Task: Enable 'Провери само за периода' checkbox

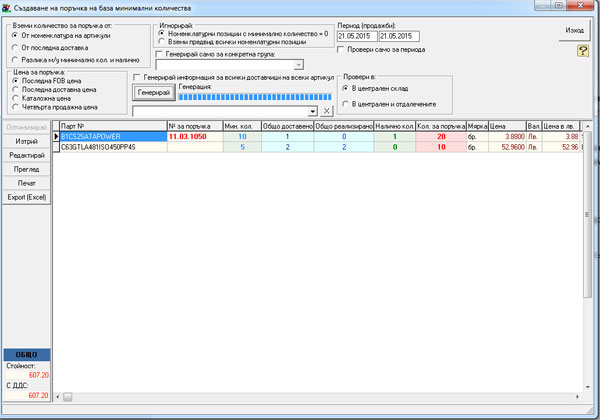Action: (341, 50)
